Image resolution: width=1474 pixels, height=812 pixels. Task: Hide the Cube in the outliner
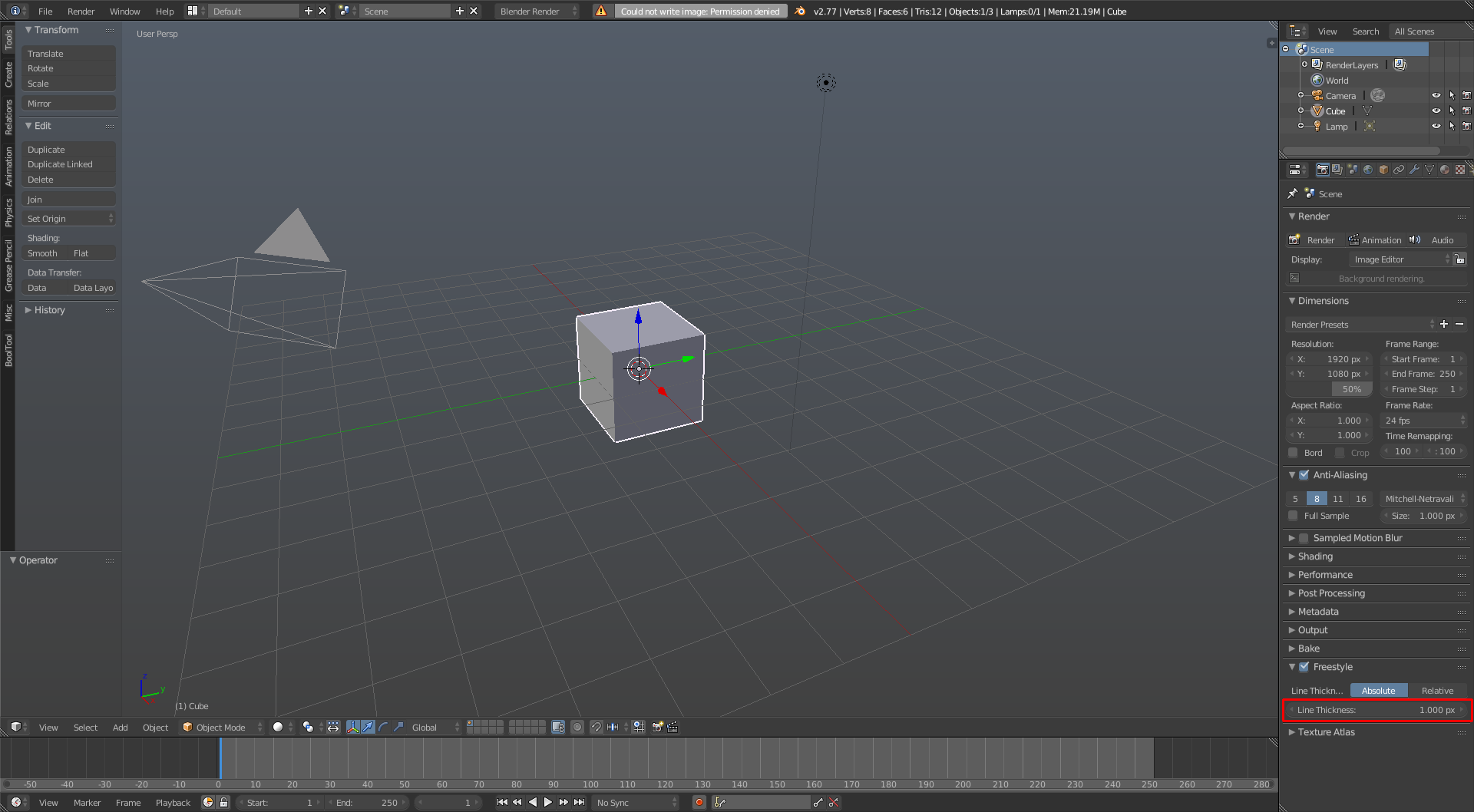[1436, 111]
